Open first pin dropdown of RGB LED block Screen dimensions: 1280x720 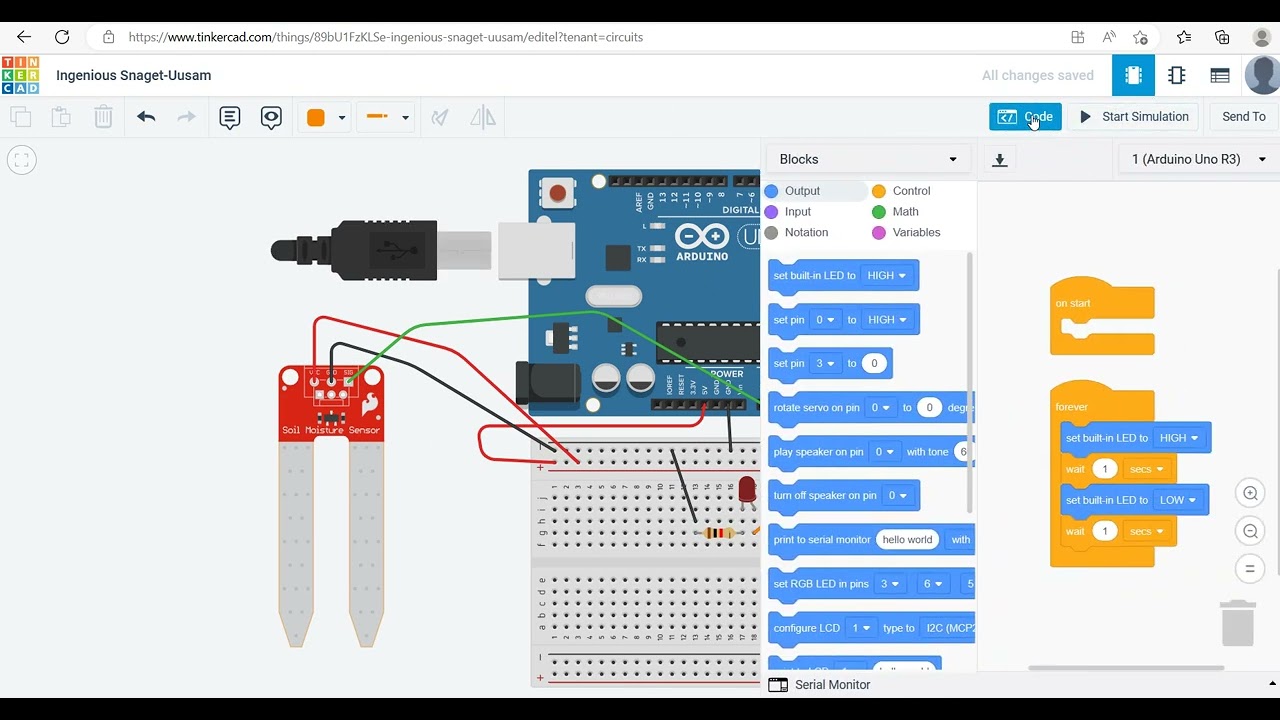coord(889,584)
